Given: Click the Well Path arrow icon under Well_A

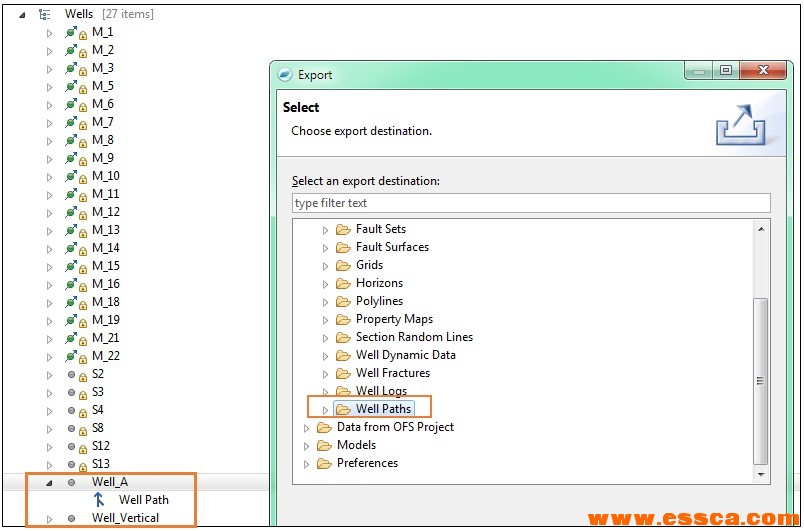Looking at the screenshot, I should point(99,500).
